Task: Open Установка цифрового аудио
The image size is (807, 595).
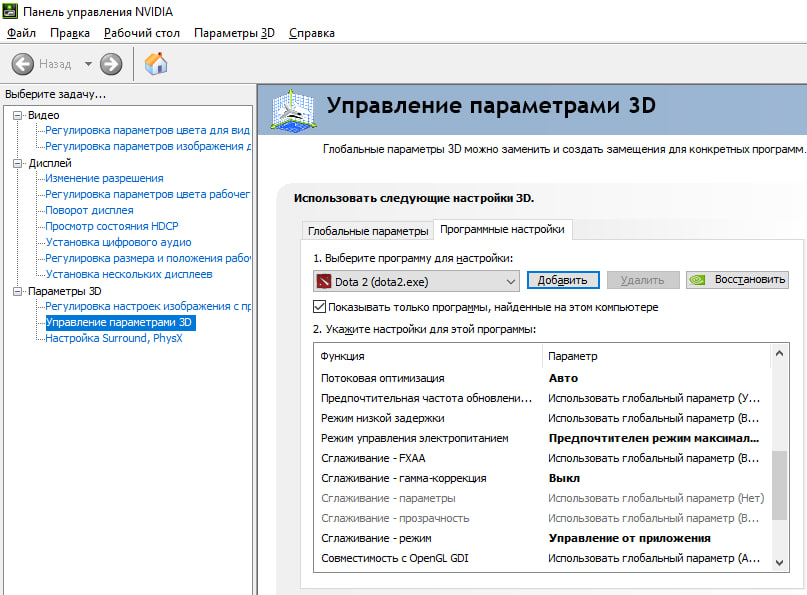Action: coord(118,242)
